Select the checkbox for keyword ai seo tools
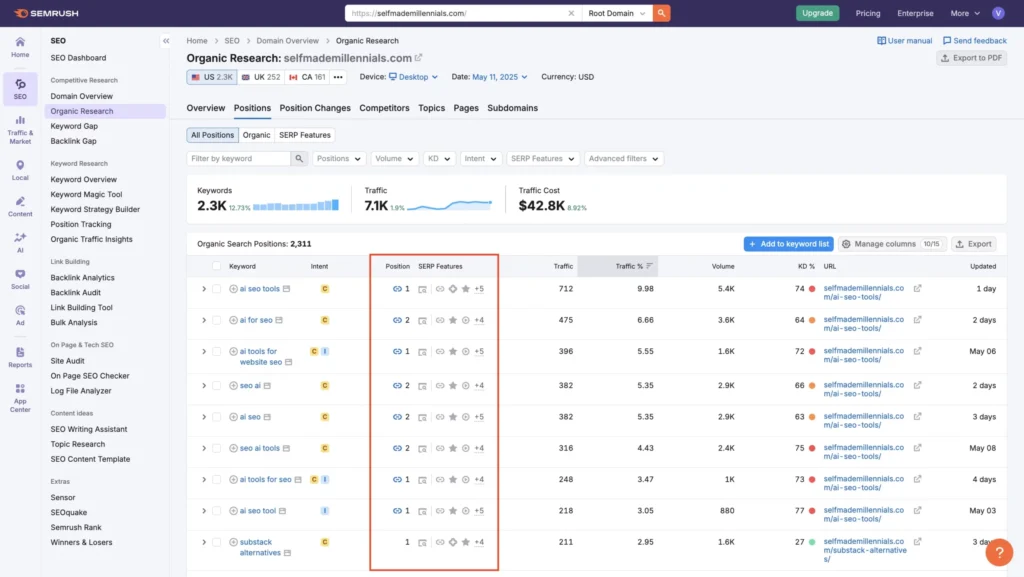The height and width of the screenshot is (577, 1024). click(216, 288)
